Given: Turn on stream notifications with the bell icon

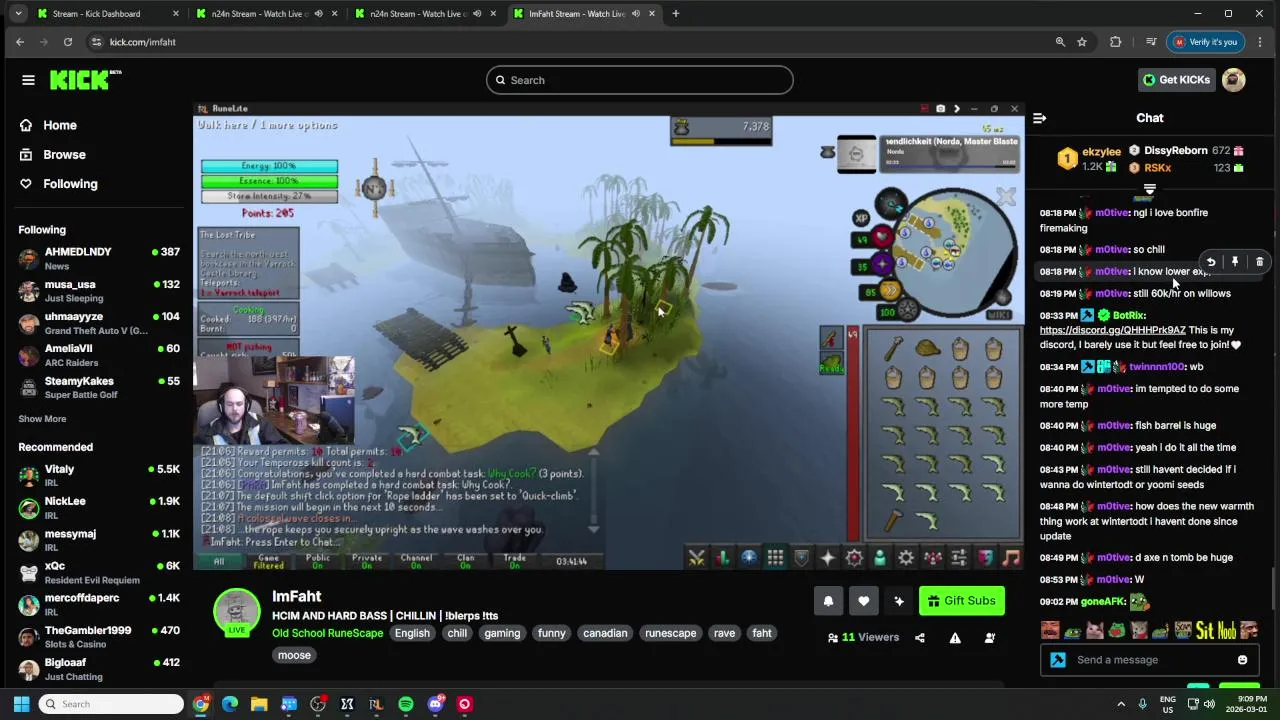Looking at the screenshot, I should 828,601.
